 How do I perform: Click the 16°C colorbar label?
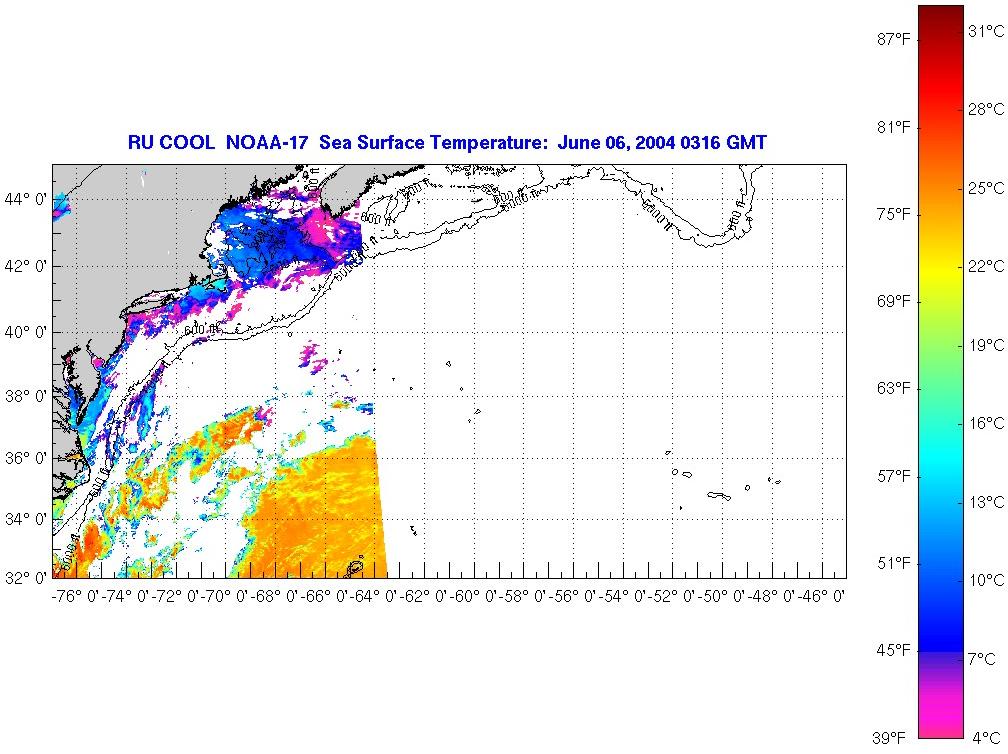987,423
